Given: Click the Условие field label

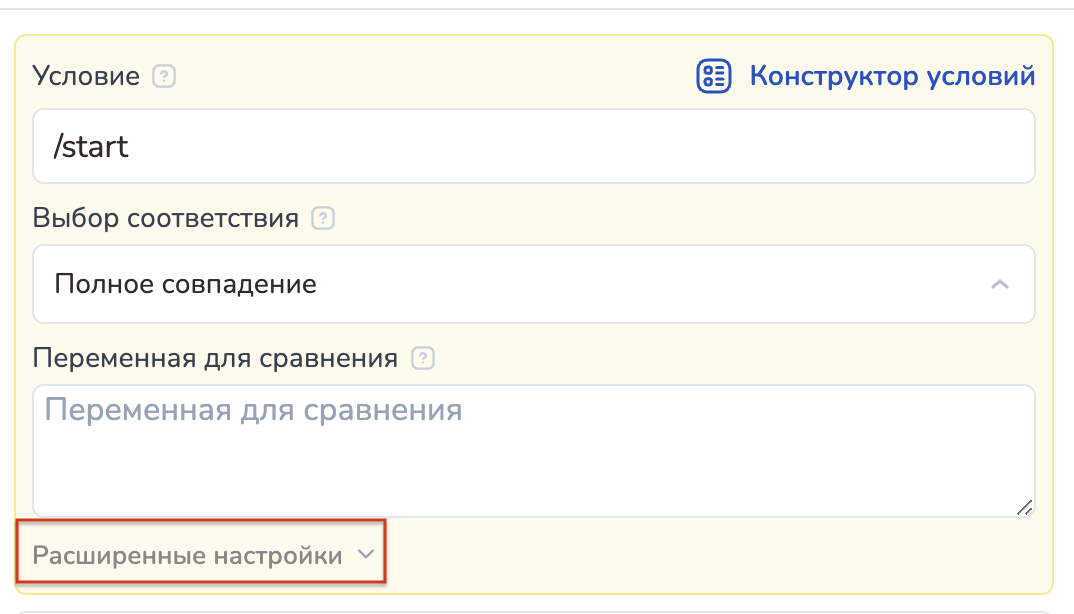Looking at the screenshot, I should click(86, 77).
